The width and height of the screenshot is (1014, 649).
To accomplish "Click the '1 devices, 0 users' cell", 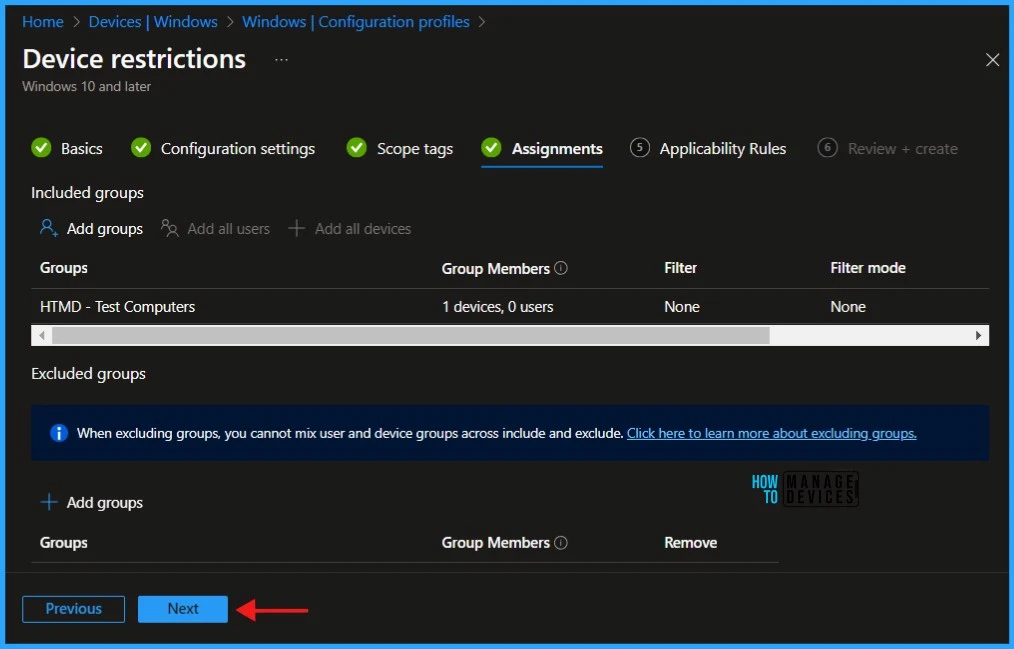I will 497,306.
